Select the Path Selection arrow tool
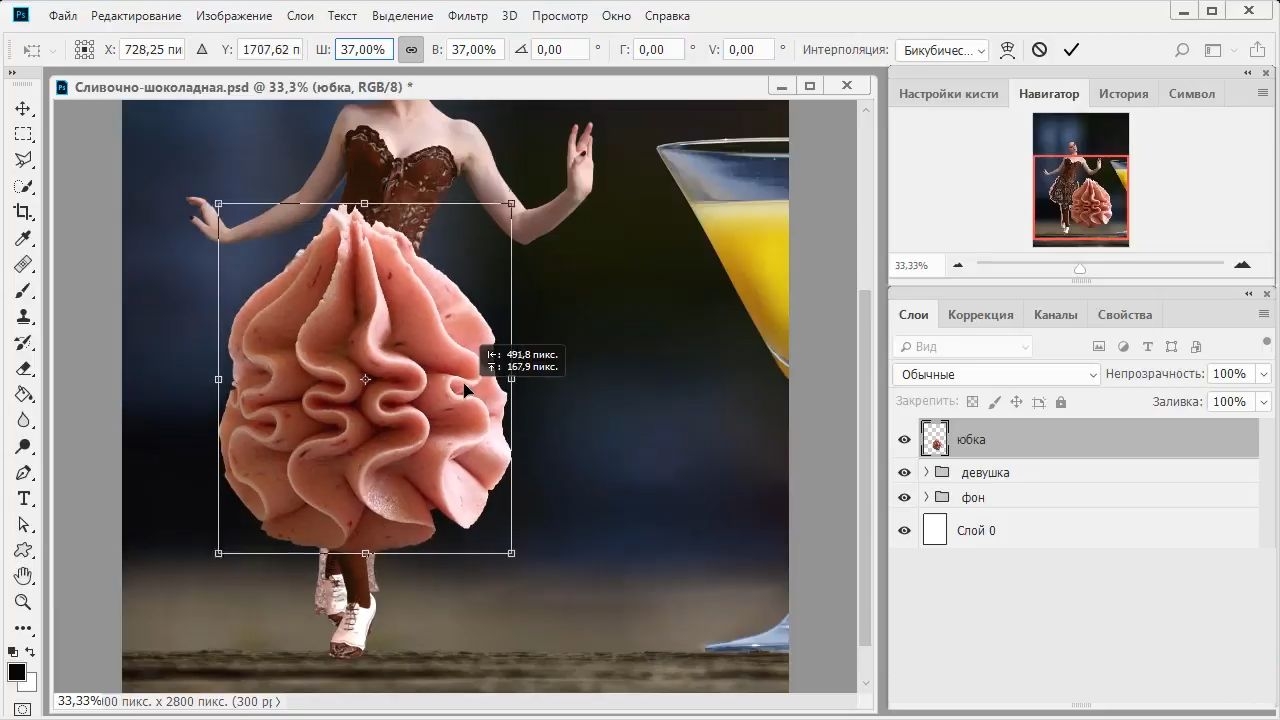1280x720 pixels. [x=23, y=524]
